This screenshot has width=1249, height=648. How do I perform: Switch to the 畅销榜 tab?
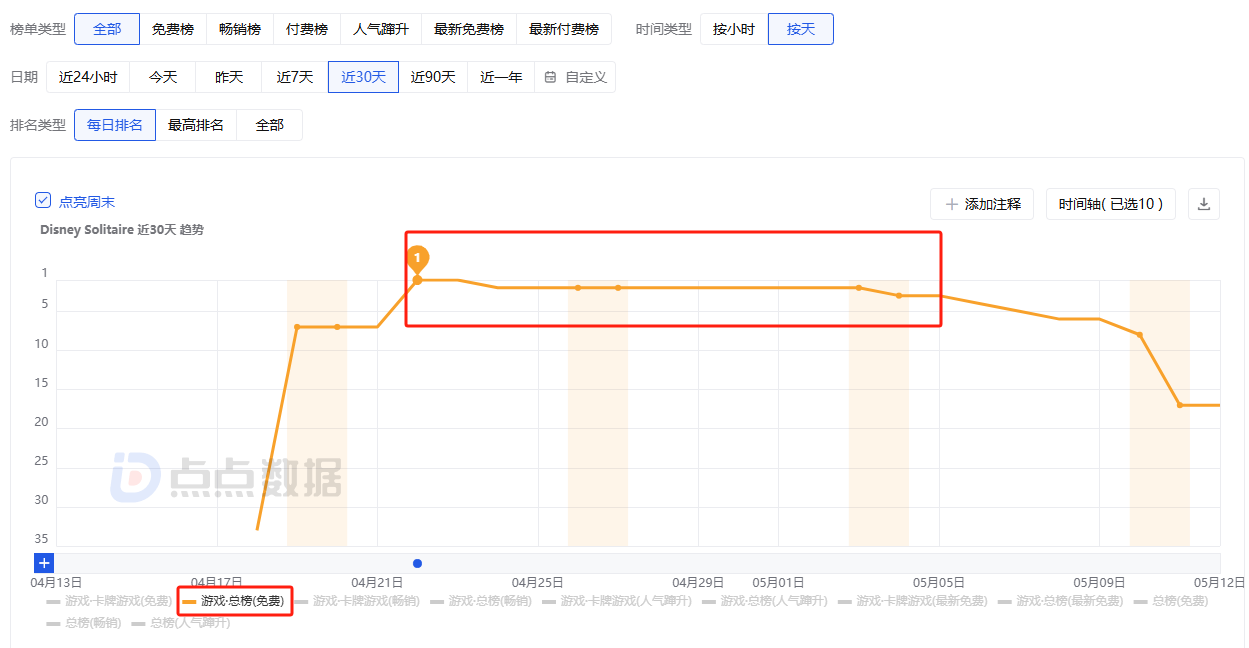click(240, 29)
